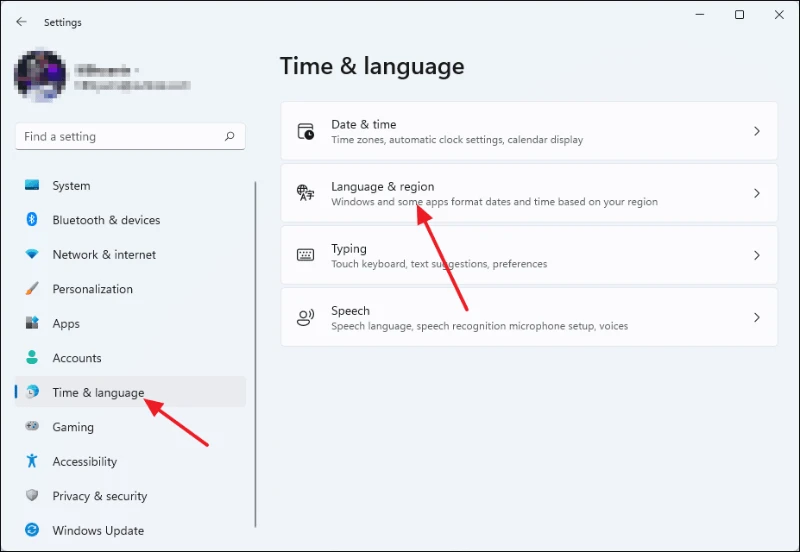Close the Settings window

pos(779,15)
